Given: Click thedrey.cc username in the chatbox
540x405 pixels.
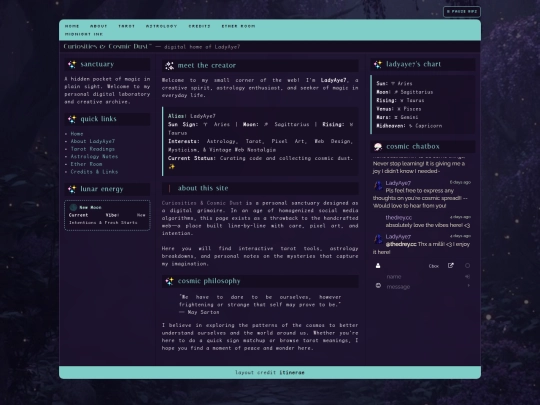Looking at the screenshot, I should coord(398,217).
